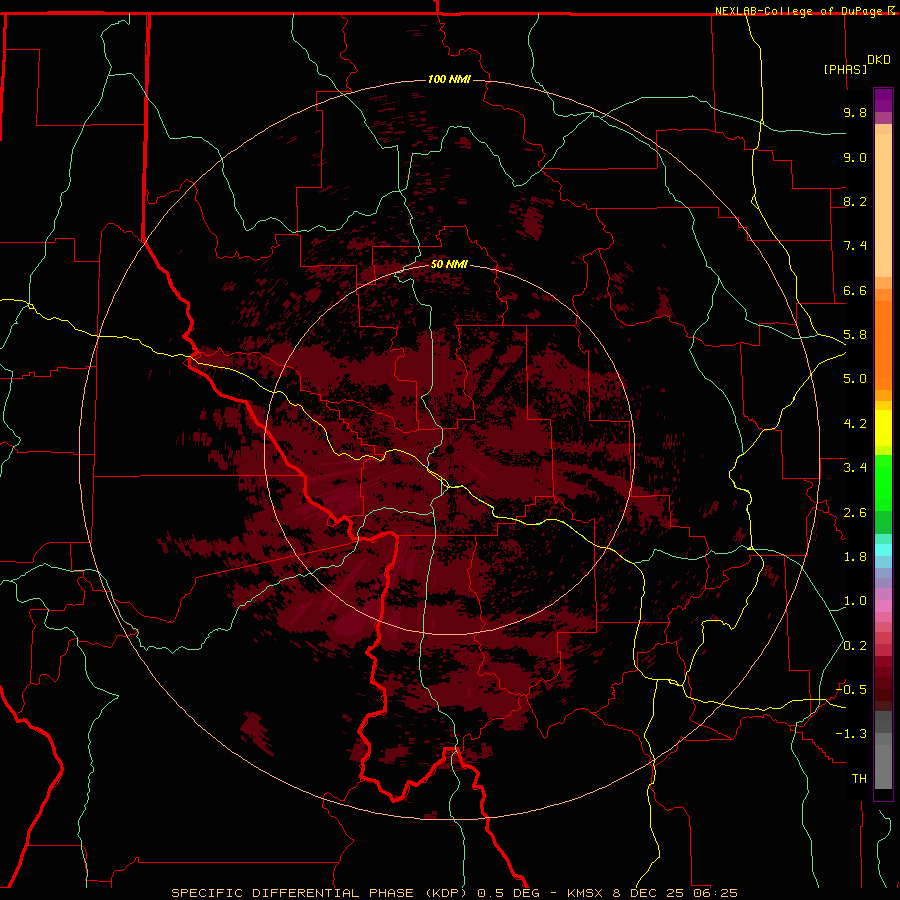Viewport: 900px width, 900px height.
Task: Click the TH threshold label on scale
Action: click(x=859, y=779)
